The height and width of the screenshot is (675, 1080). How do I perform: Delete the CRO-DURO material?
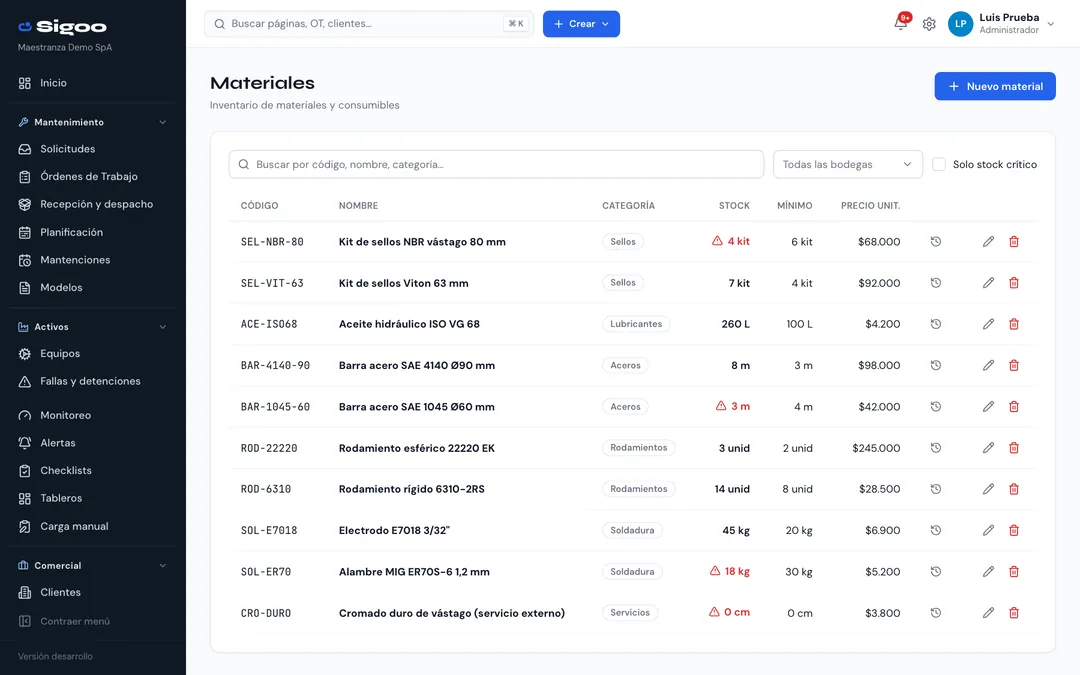(1014, 613)
